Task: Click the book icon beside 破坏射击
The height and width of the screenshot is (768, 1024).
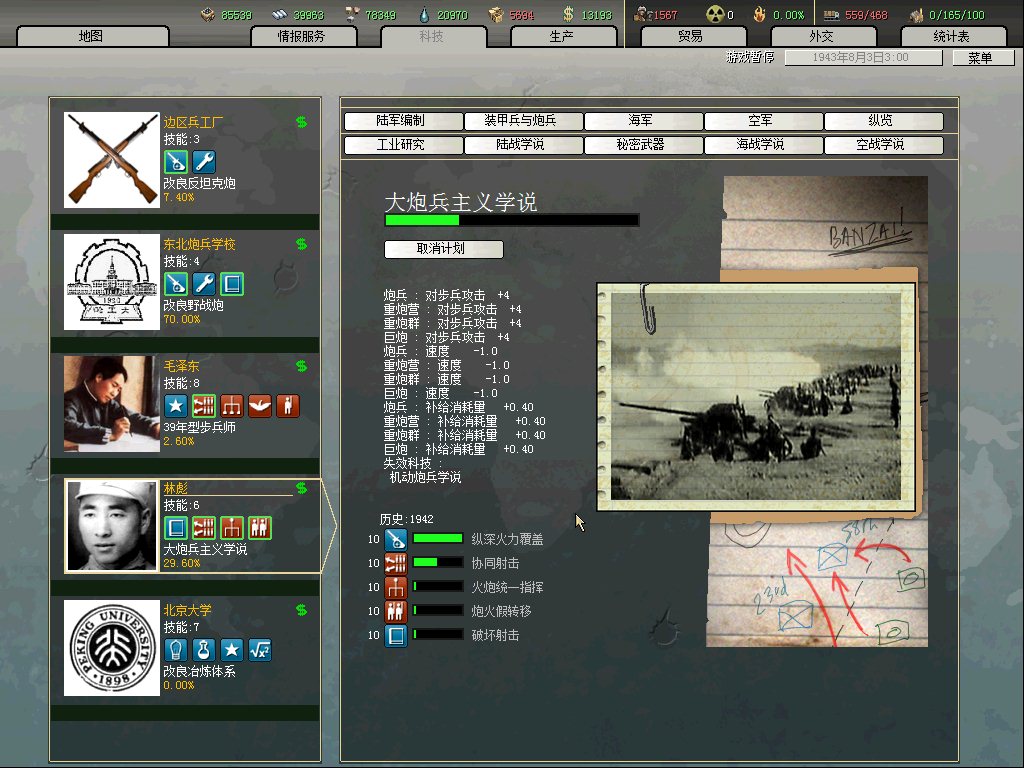Action: point(396,635)
